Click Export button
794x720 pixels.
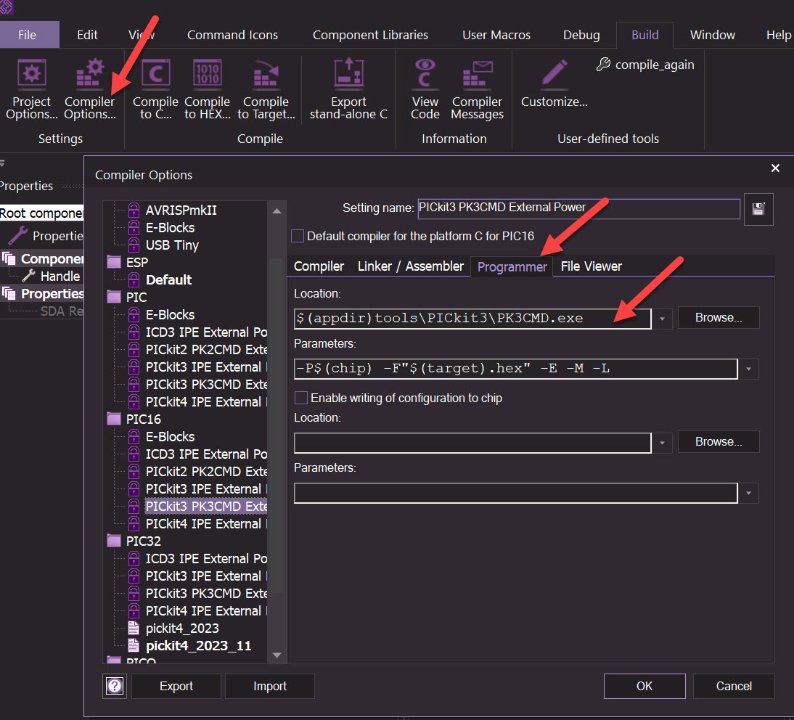(176, 686)
